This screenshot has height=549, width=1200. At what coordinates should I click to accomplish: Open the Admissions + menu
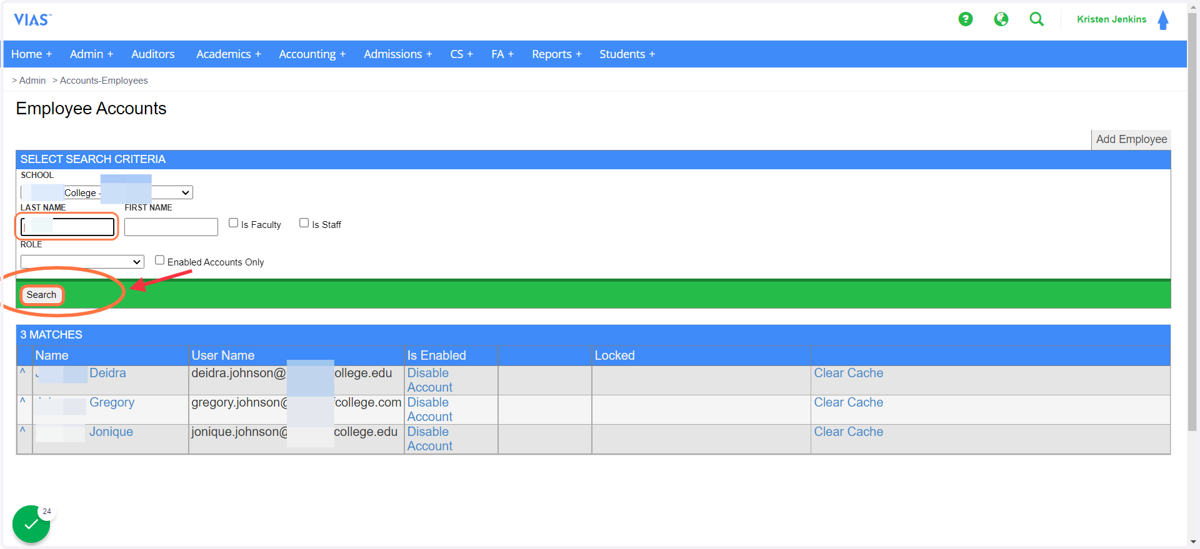[398, 54]
